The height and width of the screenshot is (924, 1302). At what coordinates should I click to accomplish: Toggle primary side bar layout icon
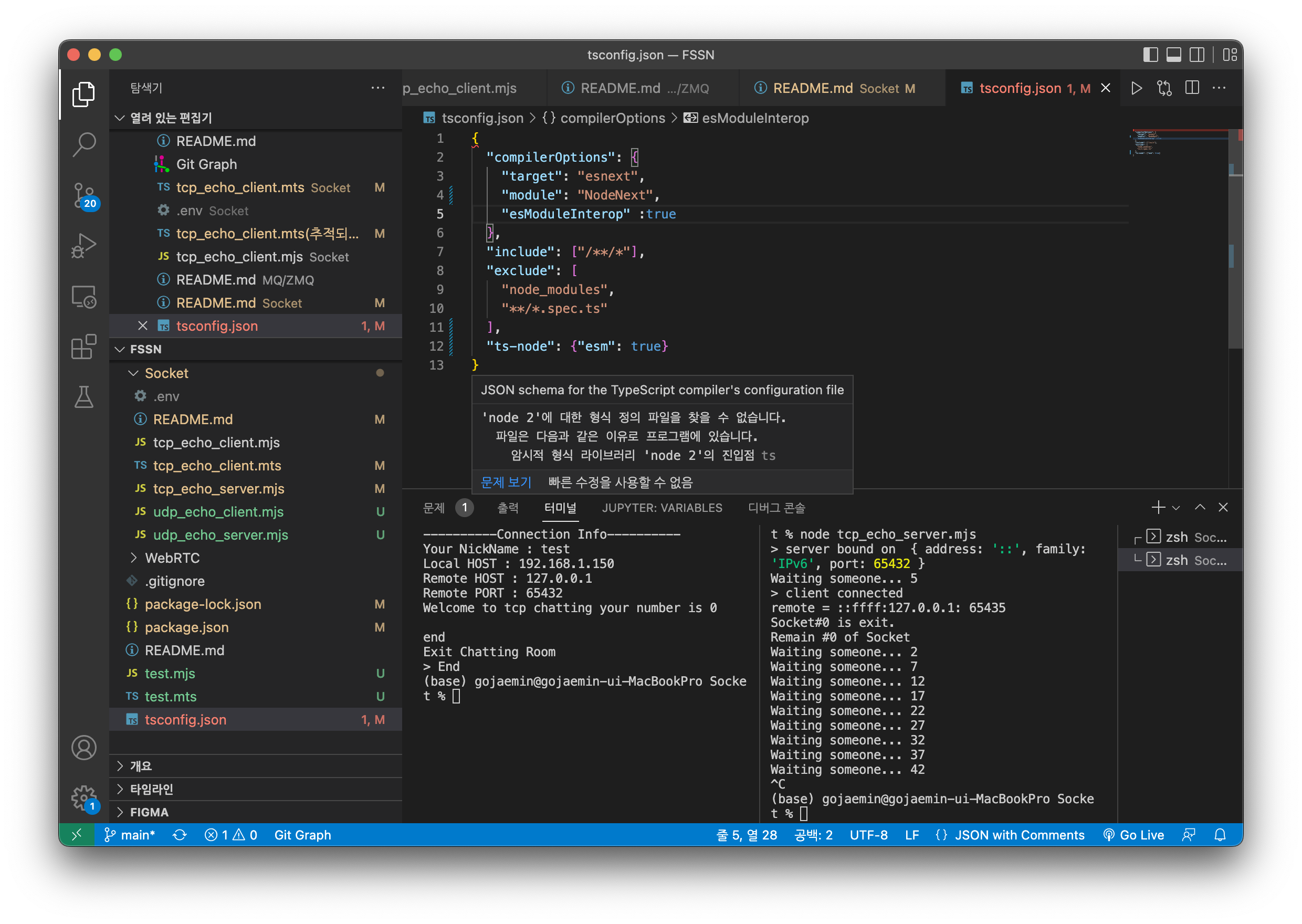(x=1150, y=55)
